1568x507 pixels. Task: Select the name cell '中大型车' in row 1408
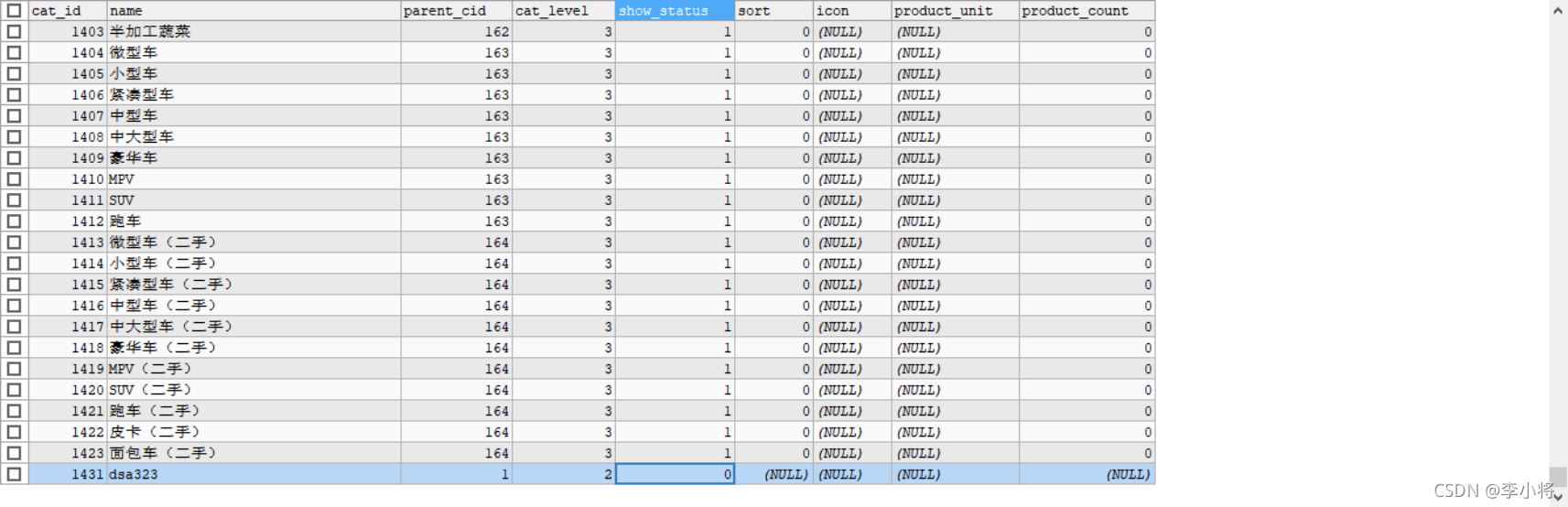[254, 136]
